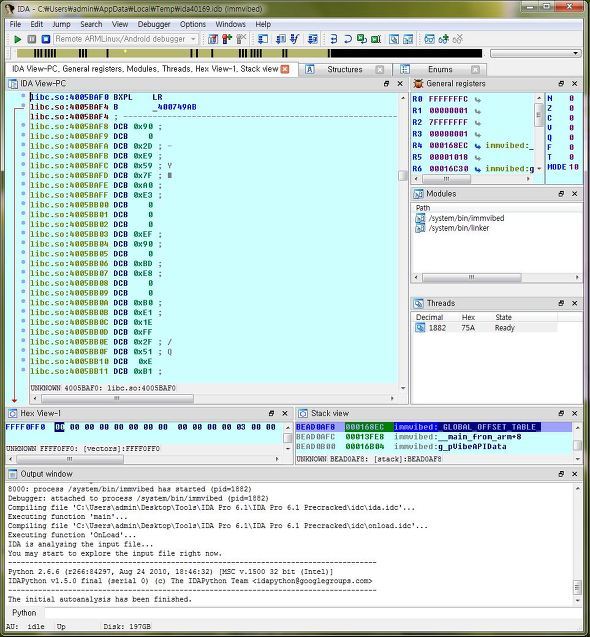Click the run to cursor toolbar icon
The height and width of the screenshot is (637, 590).
[x=313, y=39]
